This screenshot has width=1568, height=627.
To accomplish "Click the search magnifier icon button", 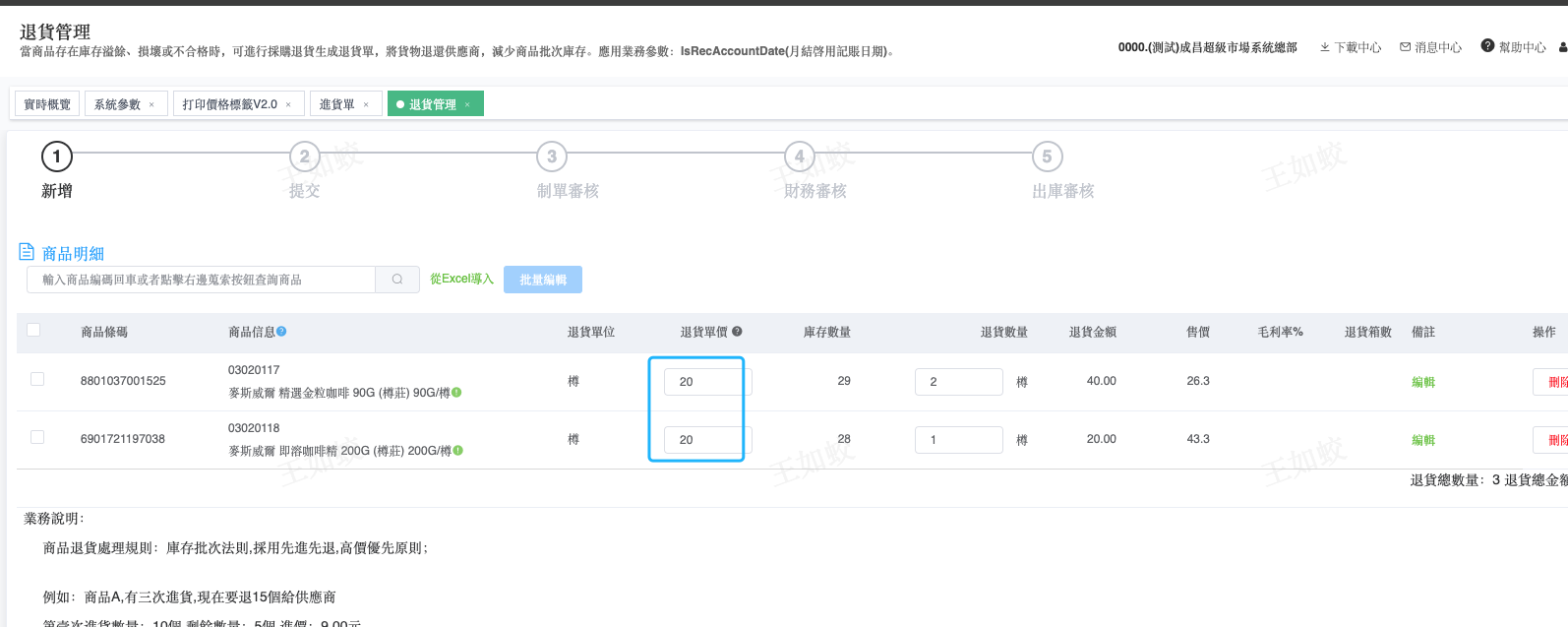I will [397, 280].
